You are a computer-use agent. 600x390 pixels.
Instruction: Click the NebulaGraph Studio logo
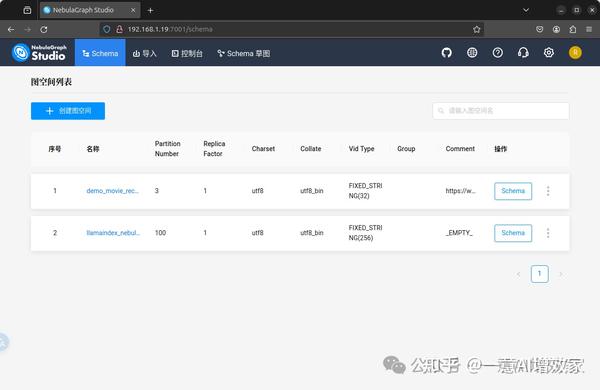[x=39, y=52]
